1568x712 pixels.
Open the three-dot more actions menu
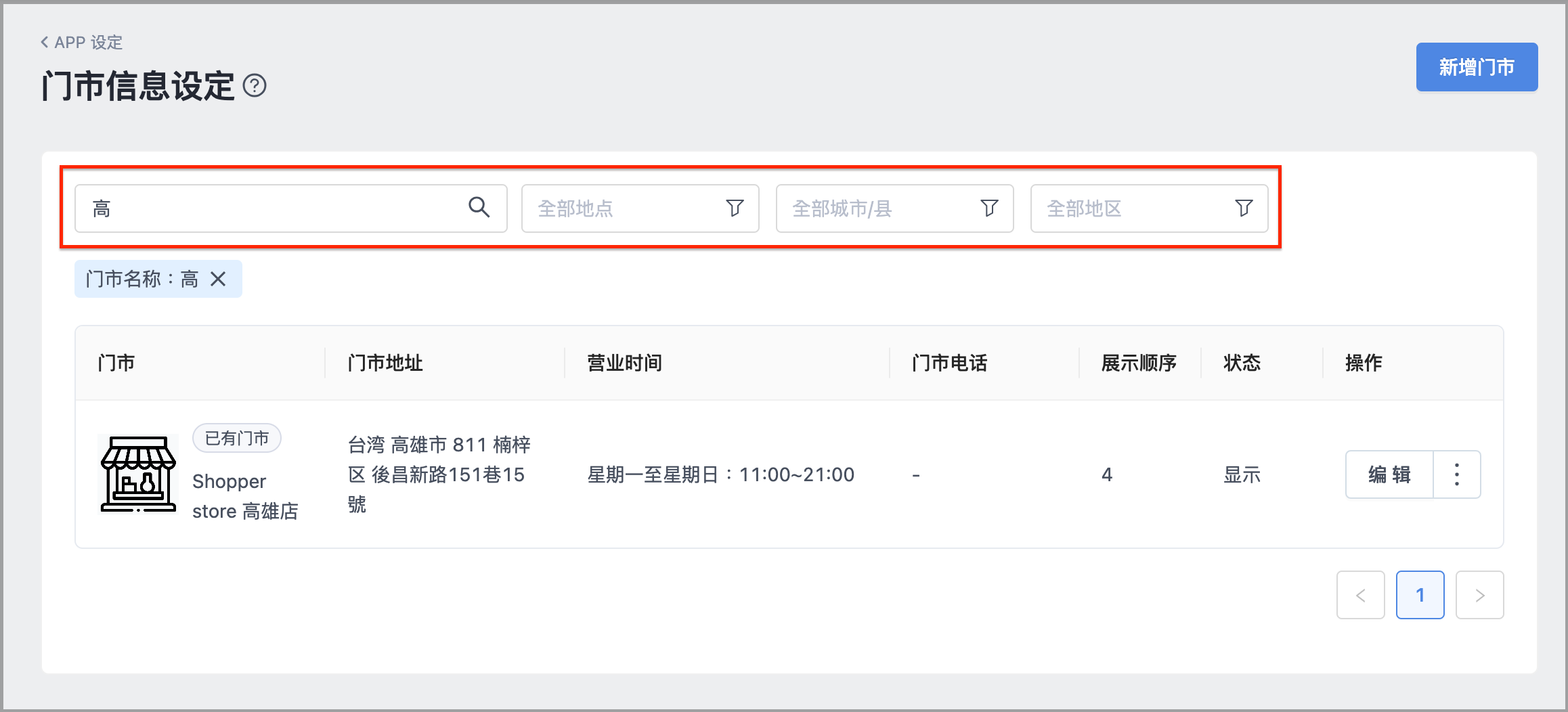1456,474
